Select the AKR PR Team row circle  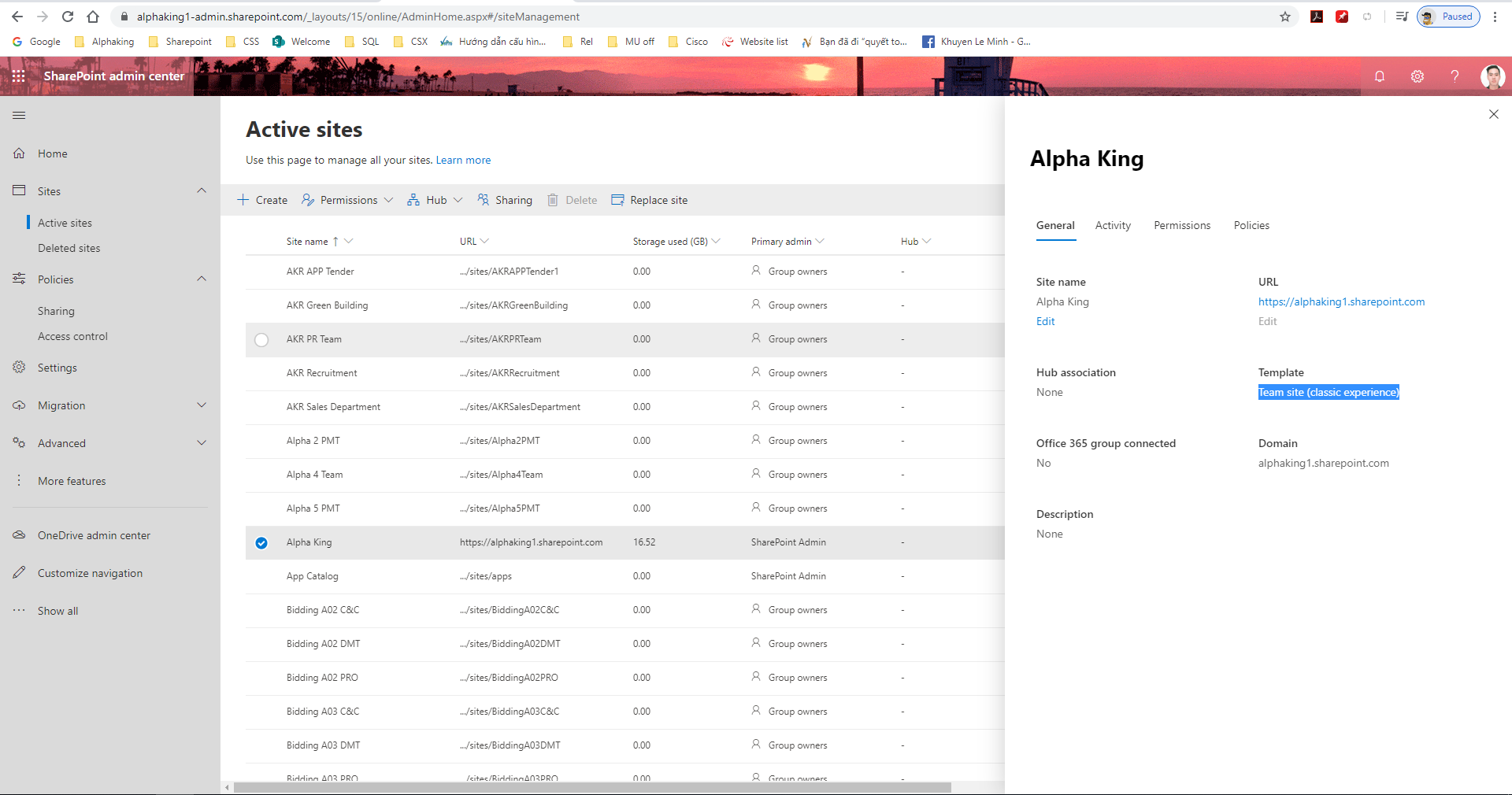(x=261, y=340)
